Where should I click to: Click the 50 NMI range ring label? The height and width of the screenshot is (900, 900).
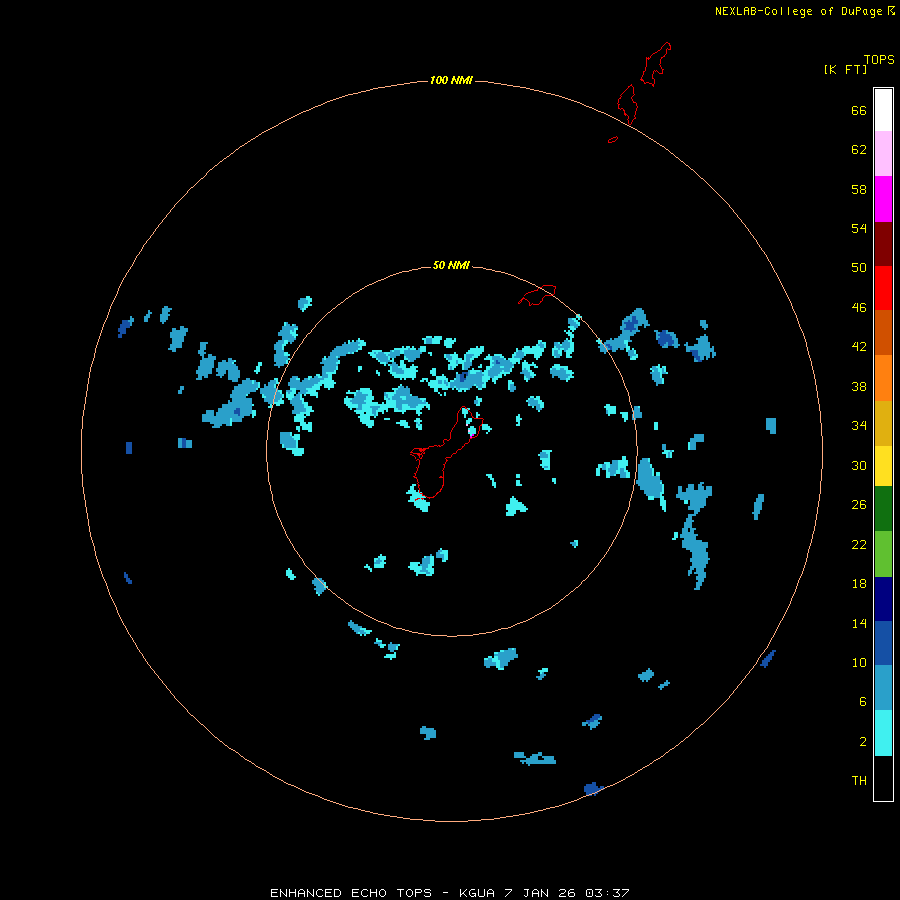point(451,265)
